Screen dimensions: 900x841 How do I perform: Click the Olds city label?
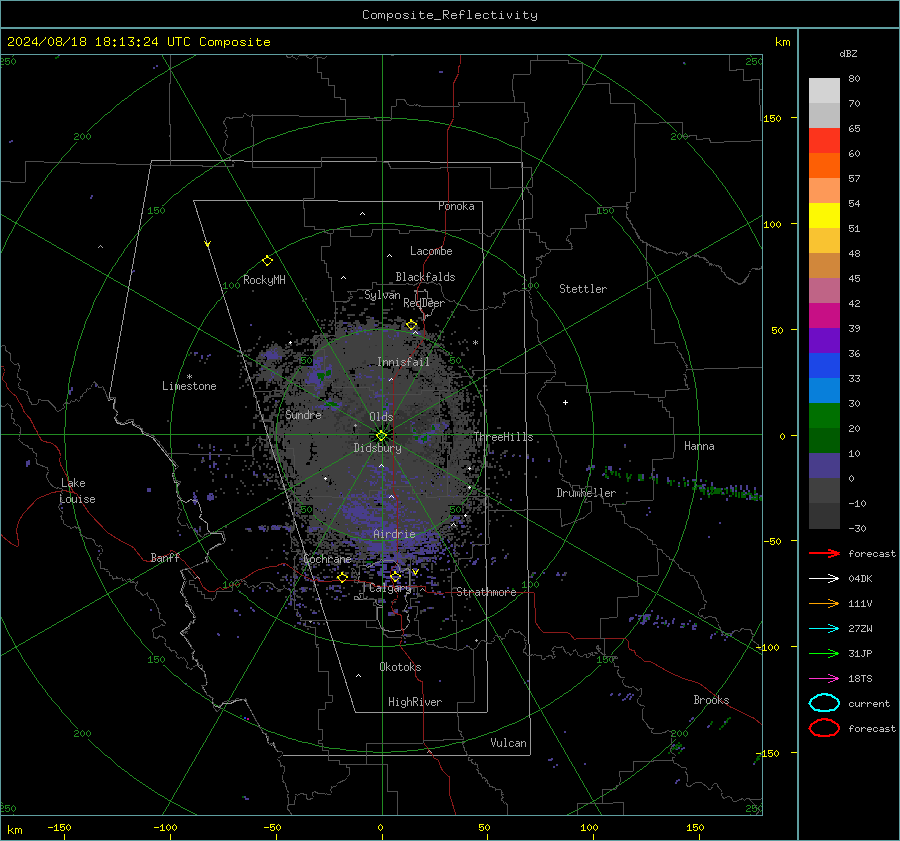[381, 416]
